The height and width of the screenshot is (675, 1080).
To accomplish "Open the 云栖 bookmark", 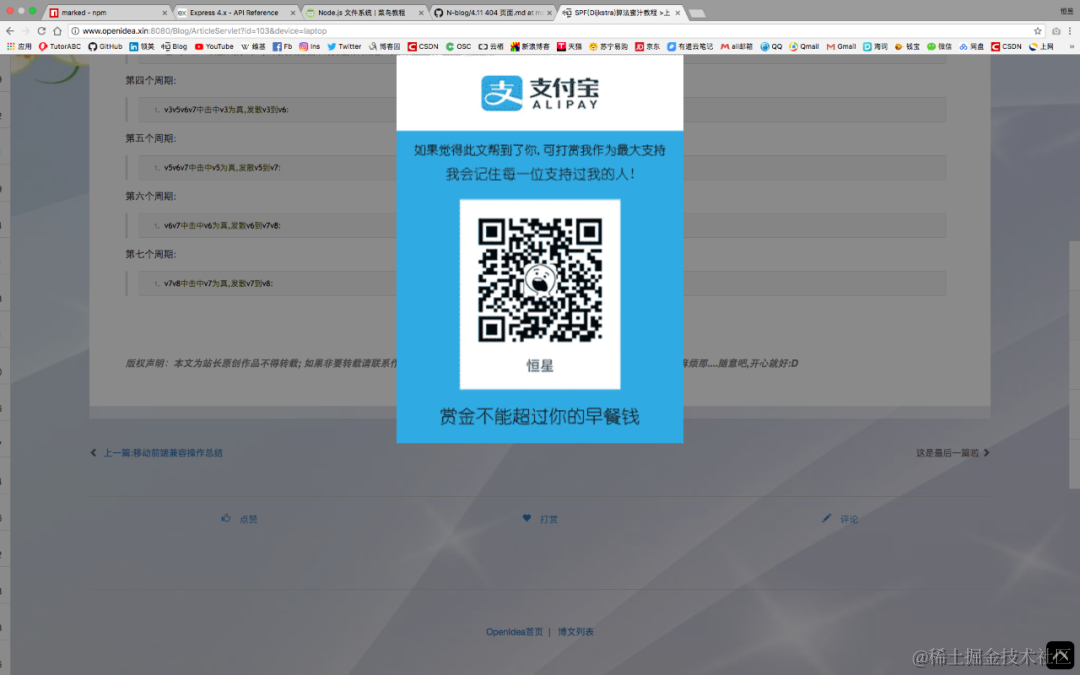I will (x=491, y=47).
